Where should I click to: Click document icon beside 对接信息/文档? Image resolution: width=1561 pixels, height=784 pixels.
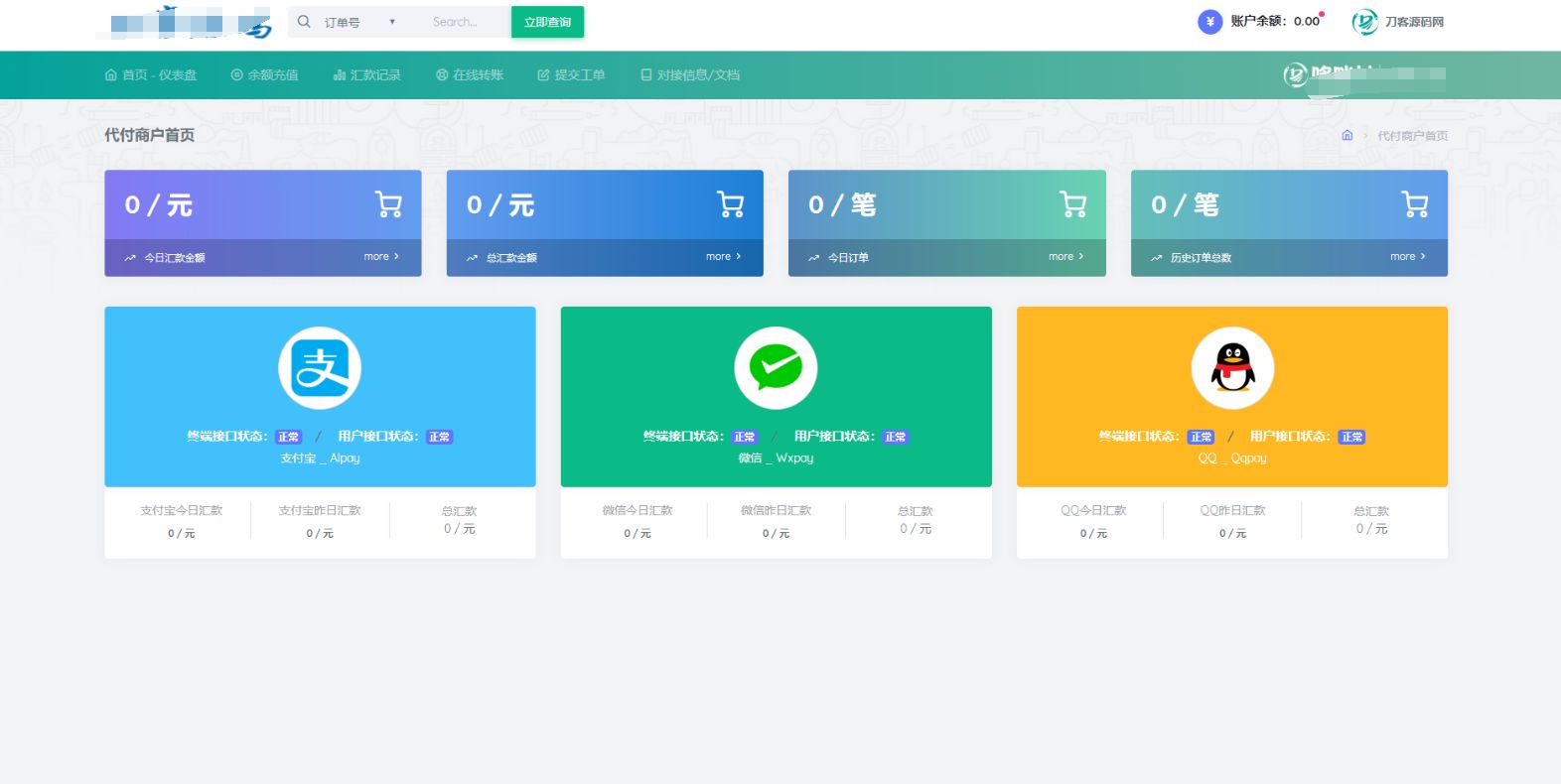[x=646, y=75]
